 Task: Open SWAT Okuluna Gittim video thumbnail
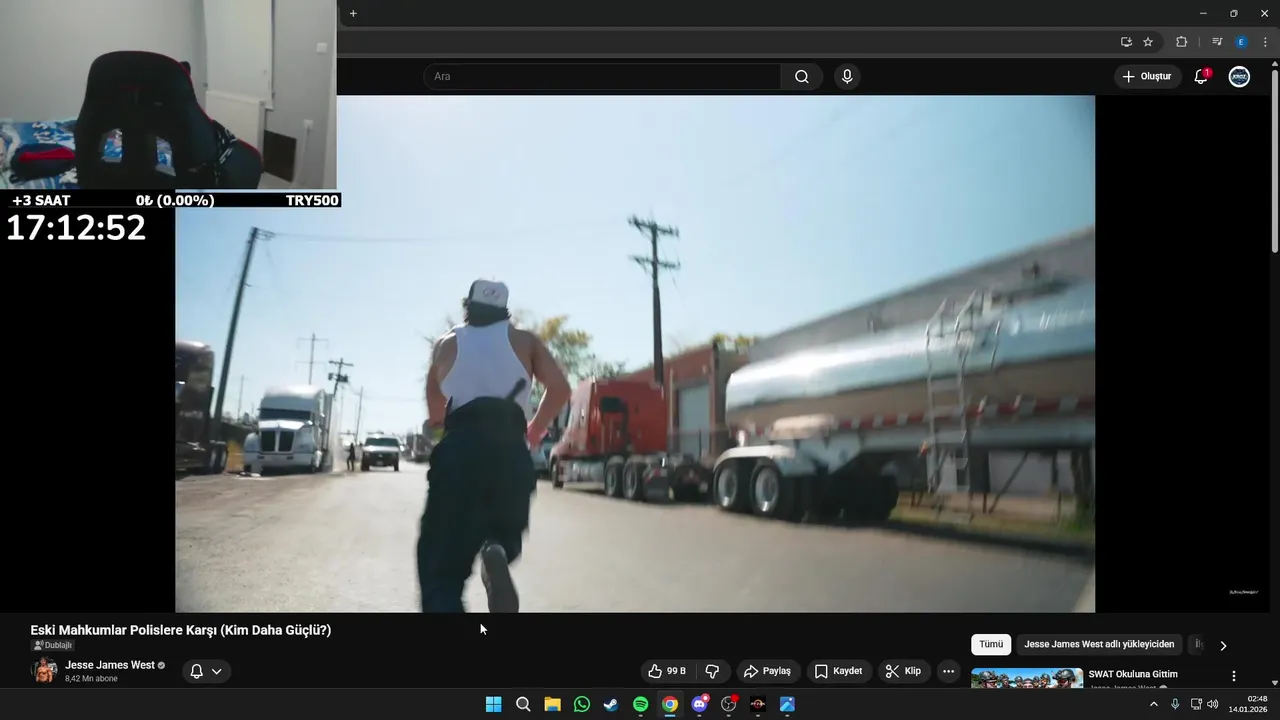[x=1027, y=678]
